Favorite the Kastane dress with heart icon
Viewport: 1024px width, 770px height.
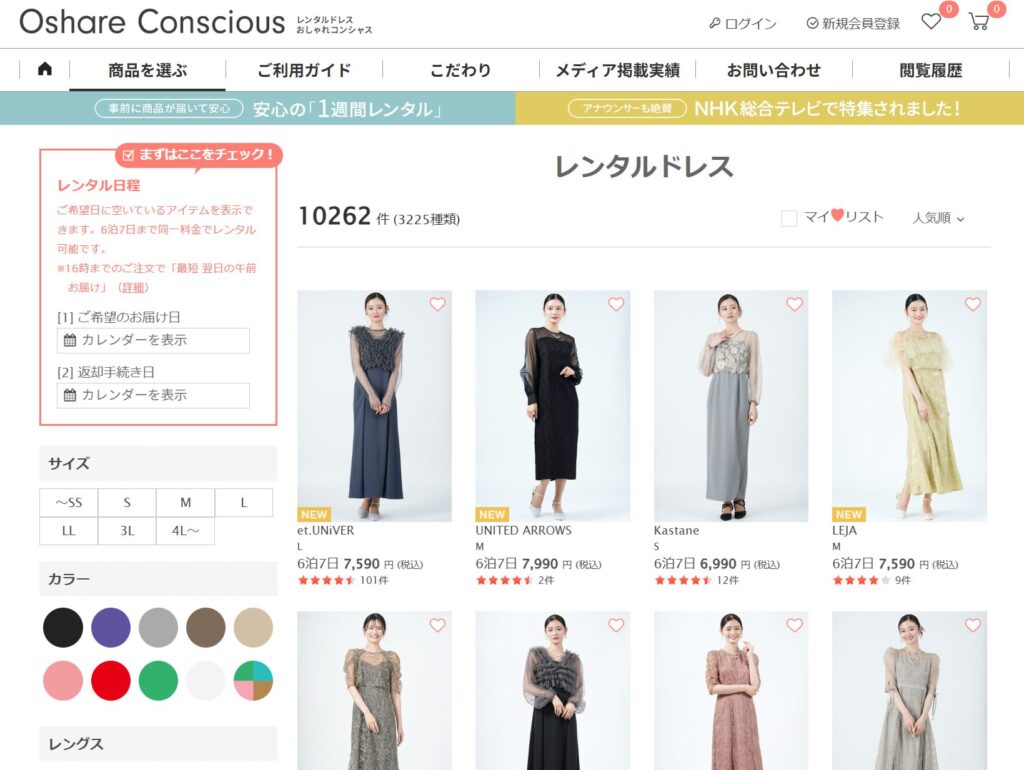(x=794, y=304)
